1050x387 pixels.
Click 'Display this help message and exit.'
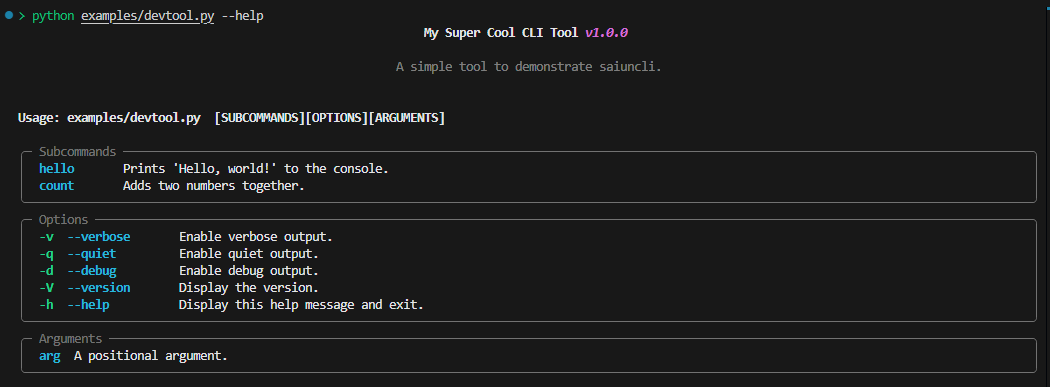(301, 305)
